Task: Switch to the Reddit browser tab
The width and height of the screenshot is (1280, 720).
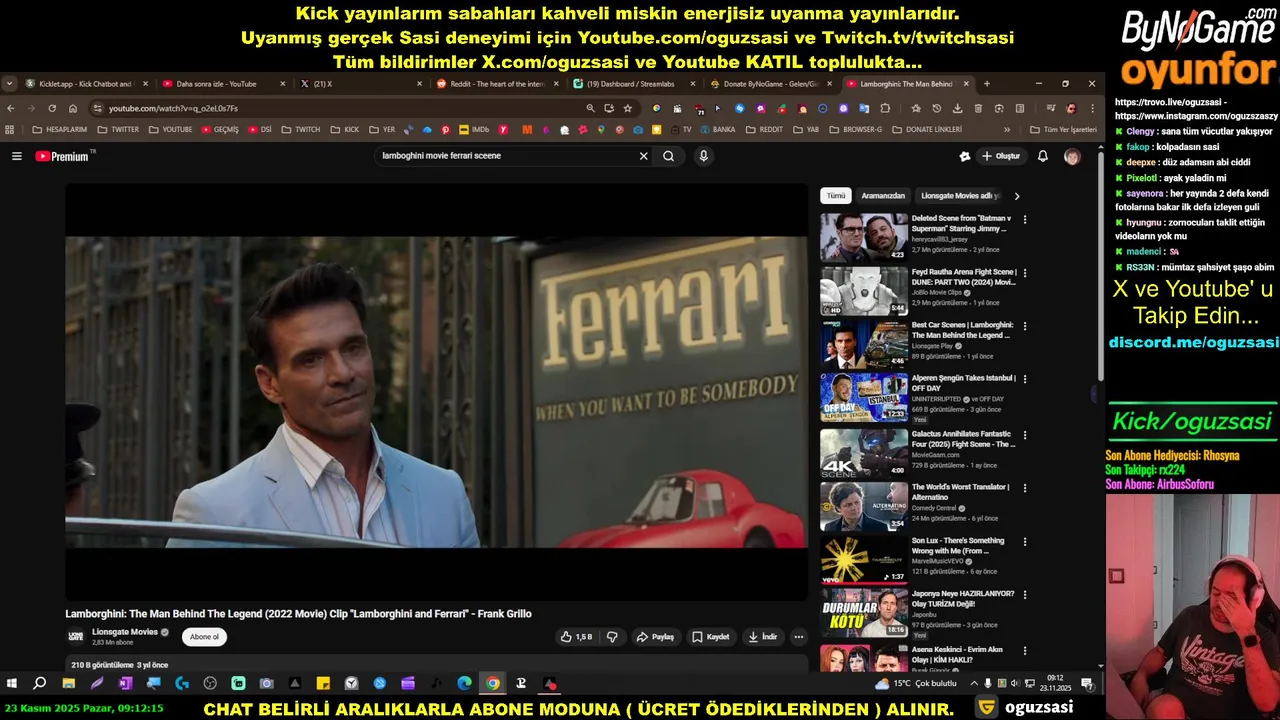Action: tap(496, 84)
